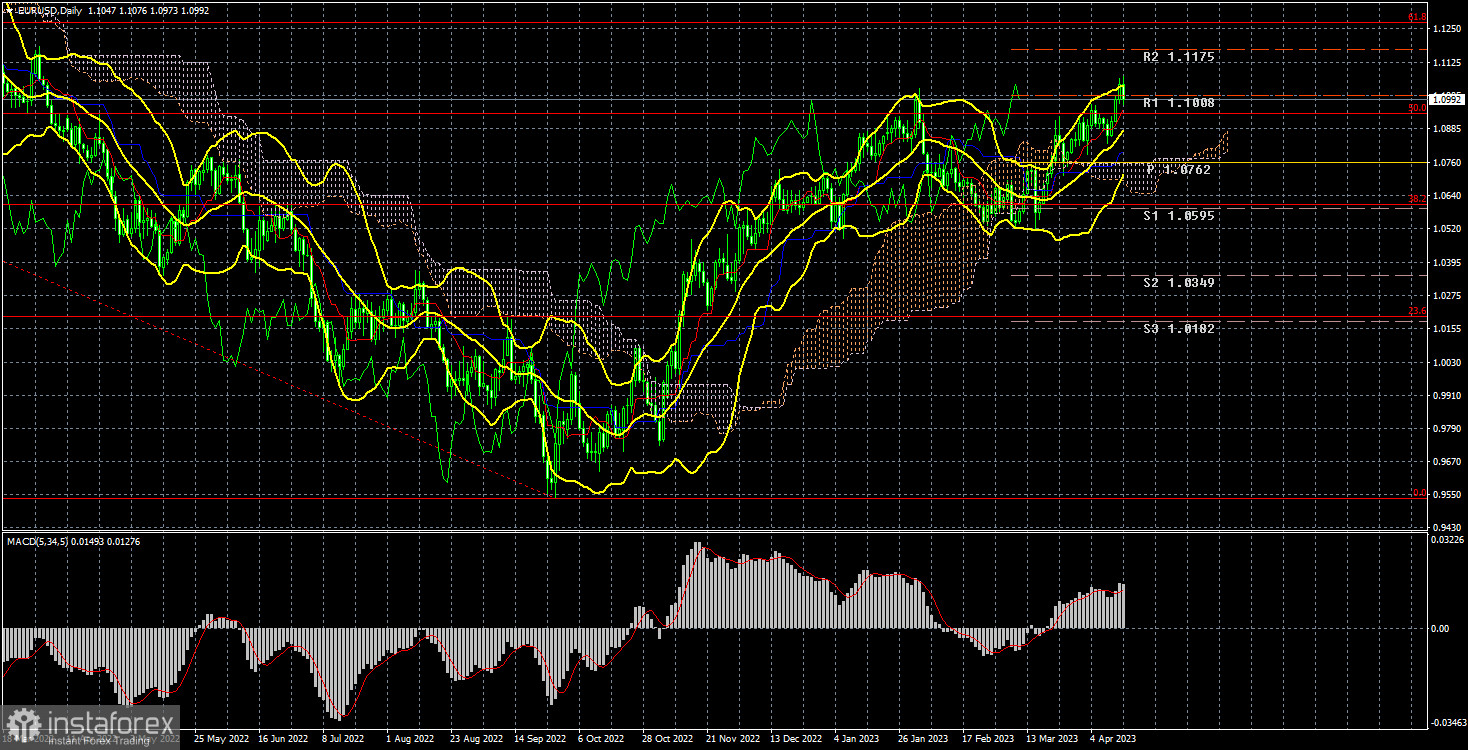Click the 1.1250 price axis value
The width and height of the screenshot is (1468, 750).
point(1446,29)
